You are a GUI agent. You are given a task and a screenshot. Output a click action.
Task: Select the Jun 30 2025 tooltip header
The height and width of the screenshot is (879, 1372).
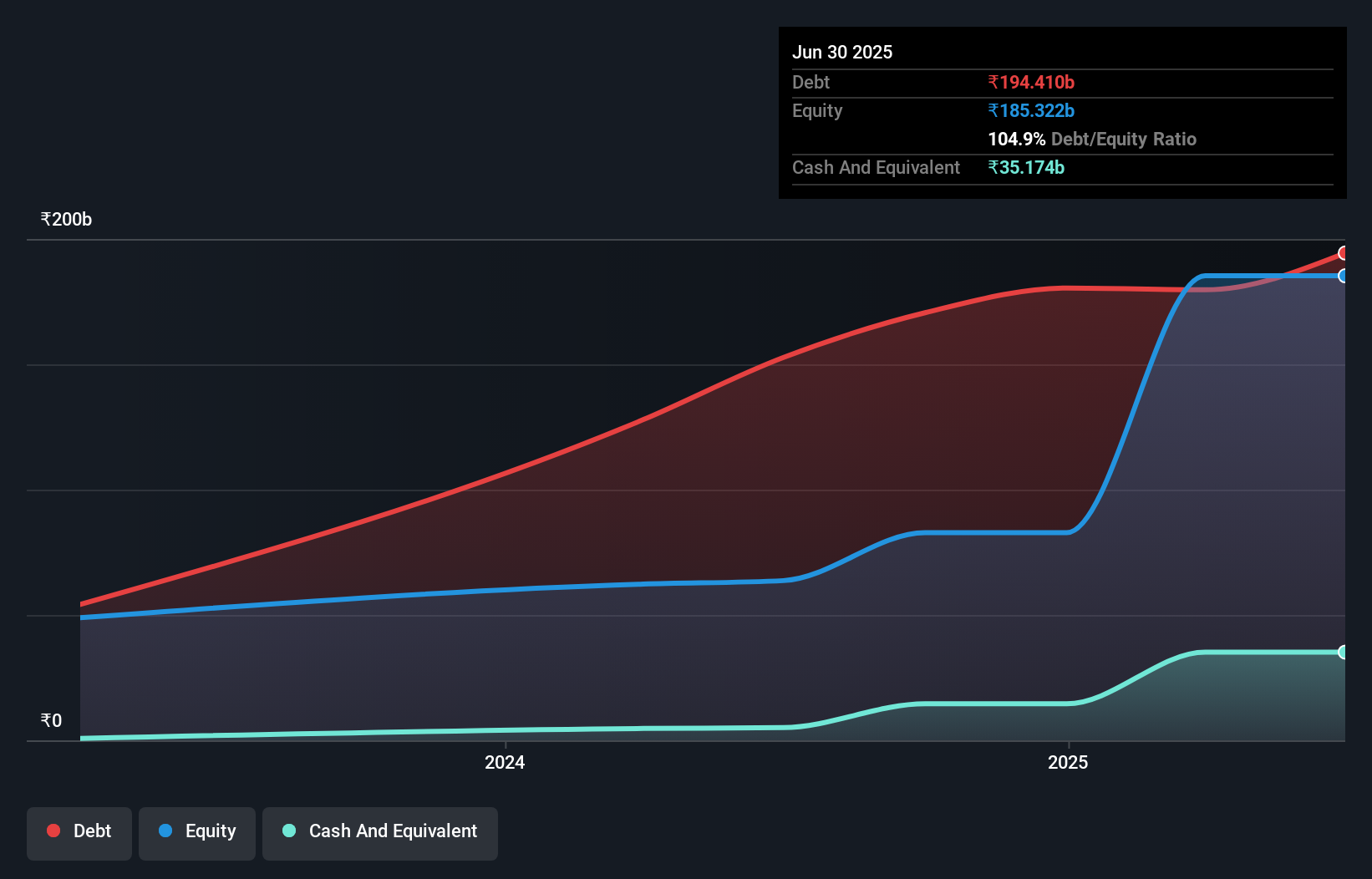[842, 52]
